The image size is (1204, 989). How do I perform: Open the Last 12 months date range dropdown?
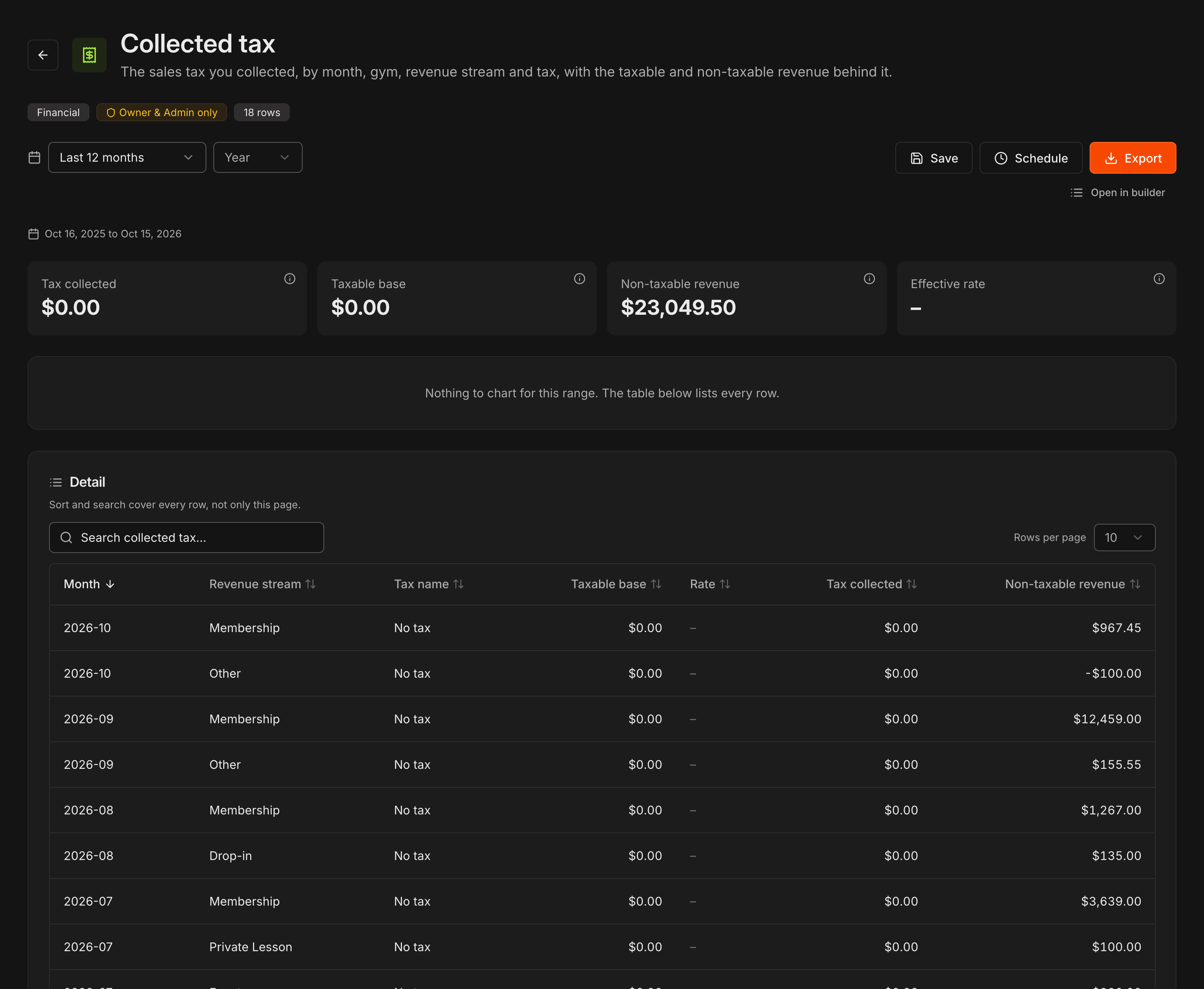coord(127,157)
